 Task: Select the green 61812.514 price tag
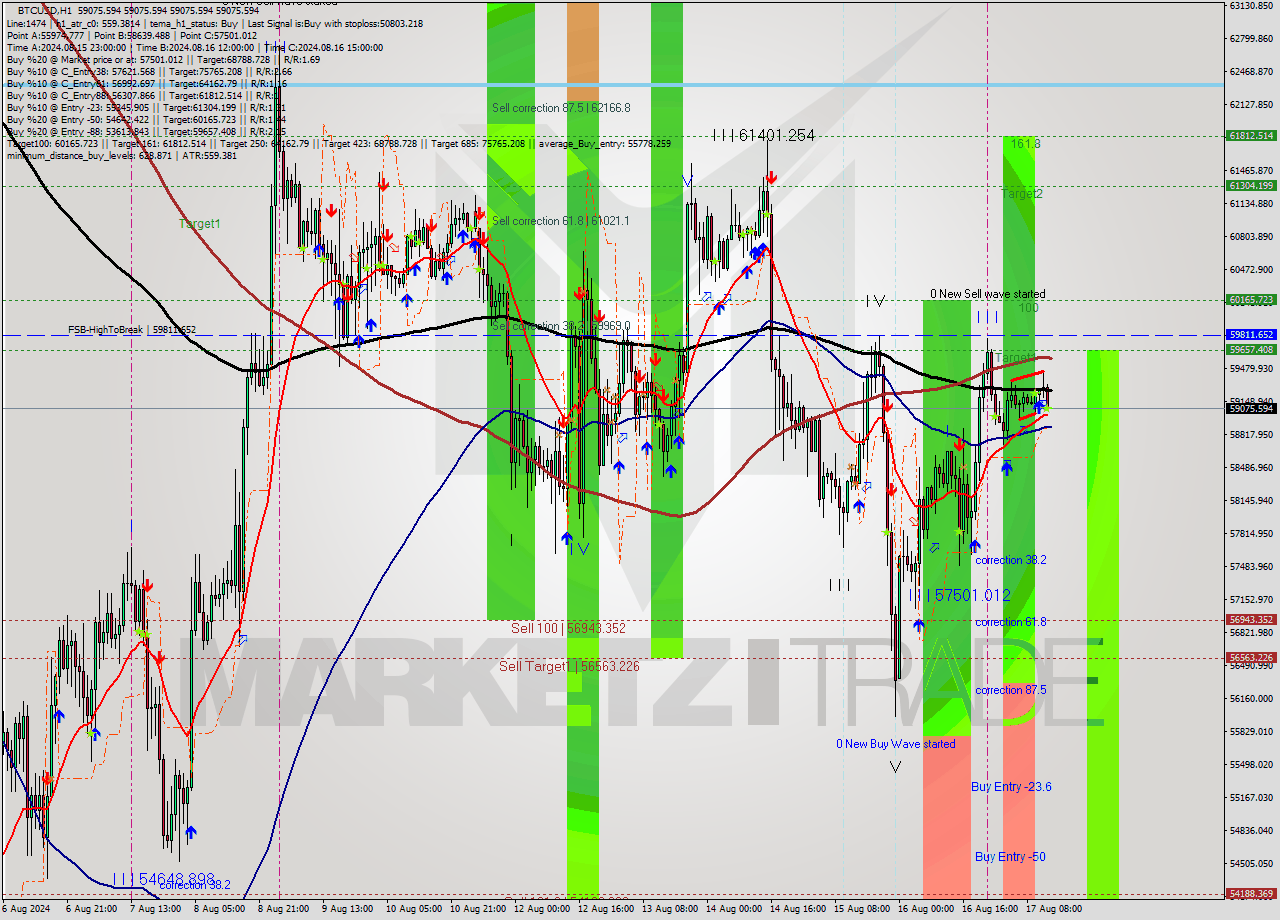pos(1251,135)
